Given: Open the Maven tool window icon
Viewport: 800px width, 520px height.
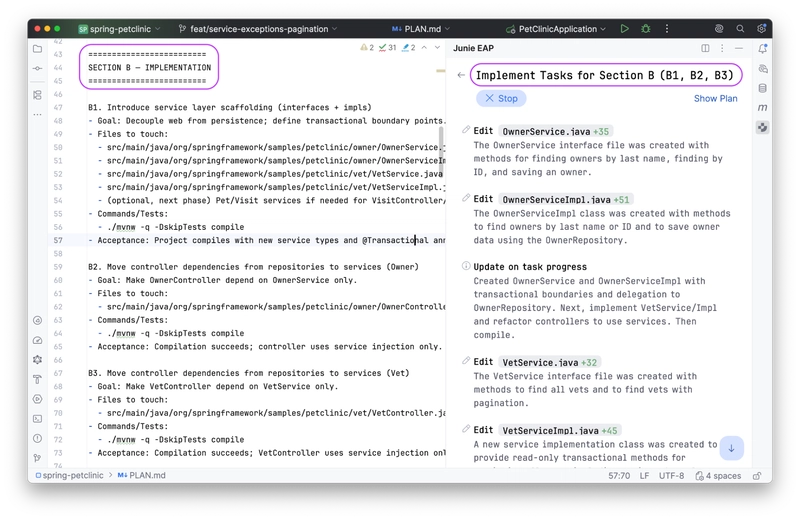Looking at the screenshot, I should point(762,107).
